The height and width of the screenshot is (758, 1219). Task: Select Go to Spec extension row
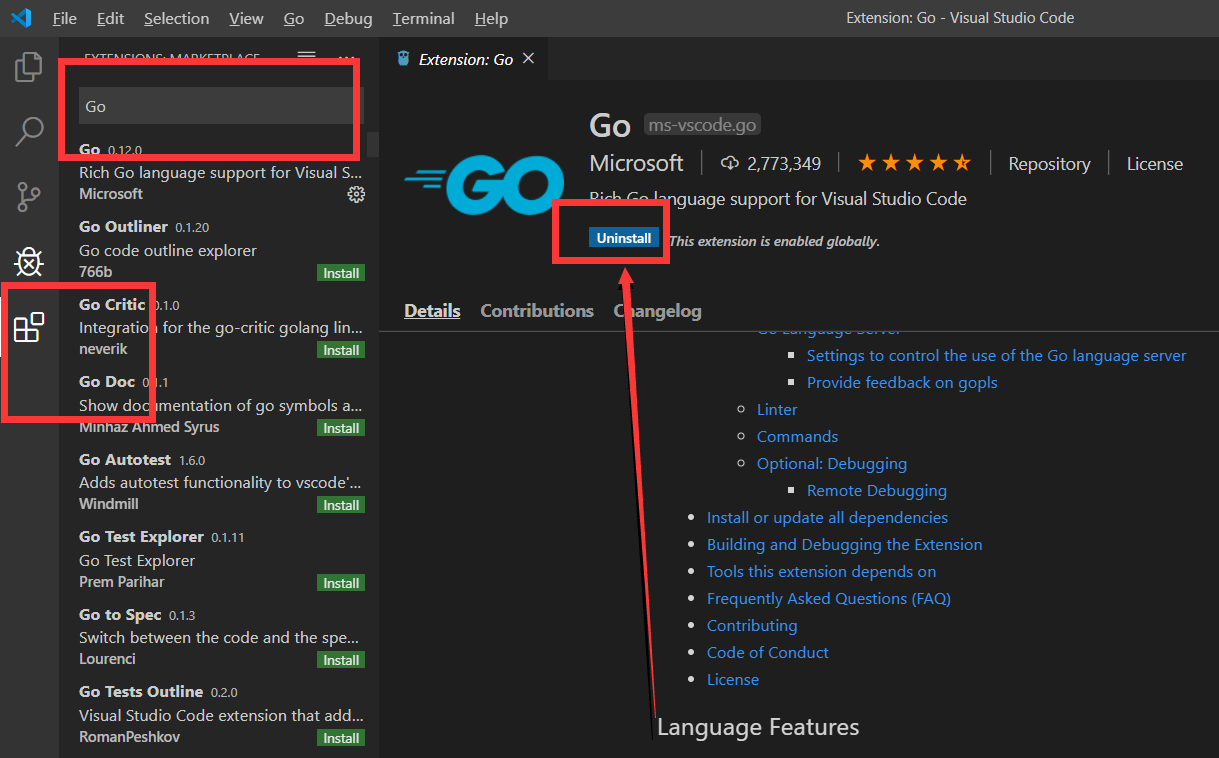220,636
